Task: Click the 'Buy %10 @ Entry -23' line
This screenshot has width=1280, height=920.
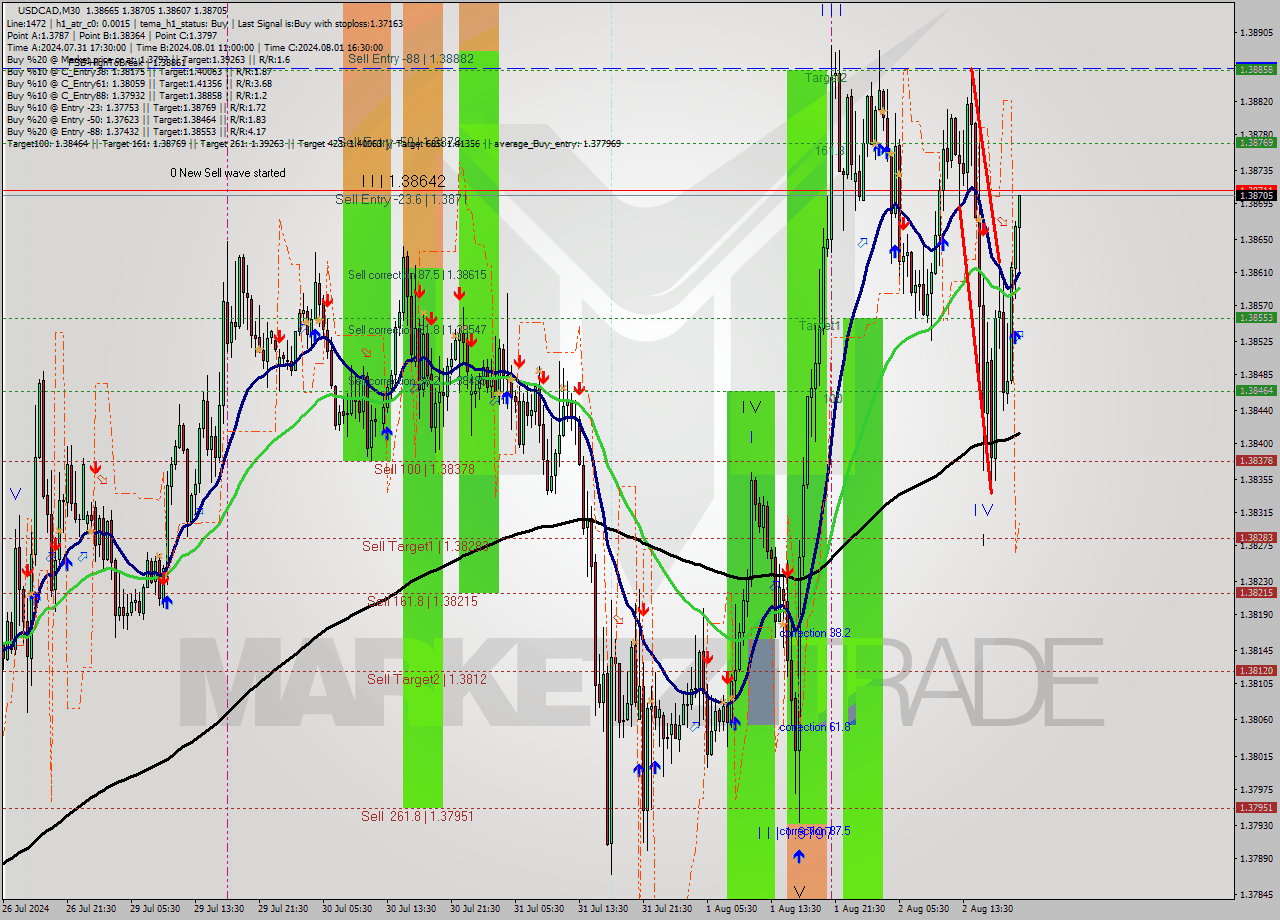Action: point(136,107)
